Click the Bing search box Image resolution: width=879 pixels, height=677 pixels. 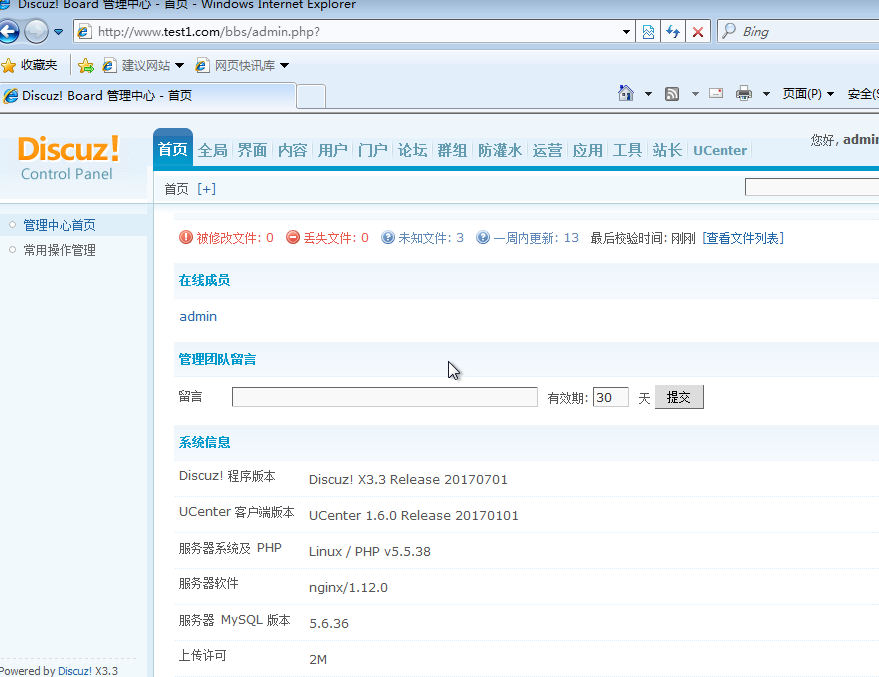coord(798,32)
